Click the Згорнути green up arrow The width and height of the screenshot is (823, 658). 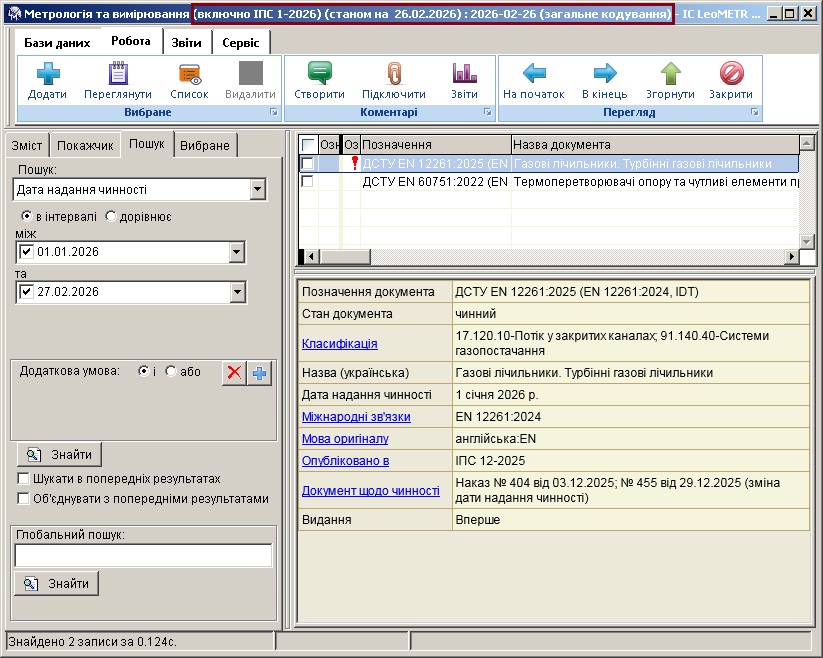(x=670, y=74)
